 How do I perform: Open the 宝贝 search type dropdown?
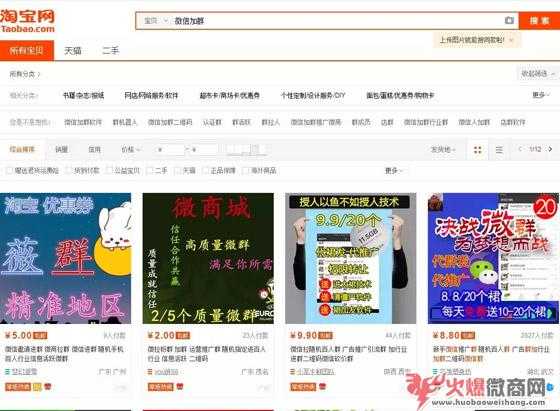155,21
